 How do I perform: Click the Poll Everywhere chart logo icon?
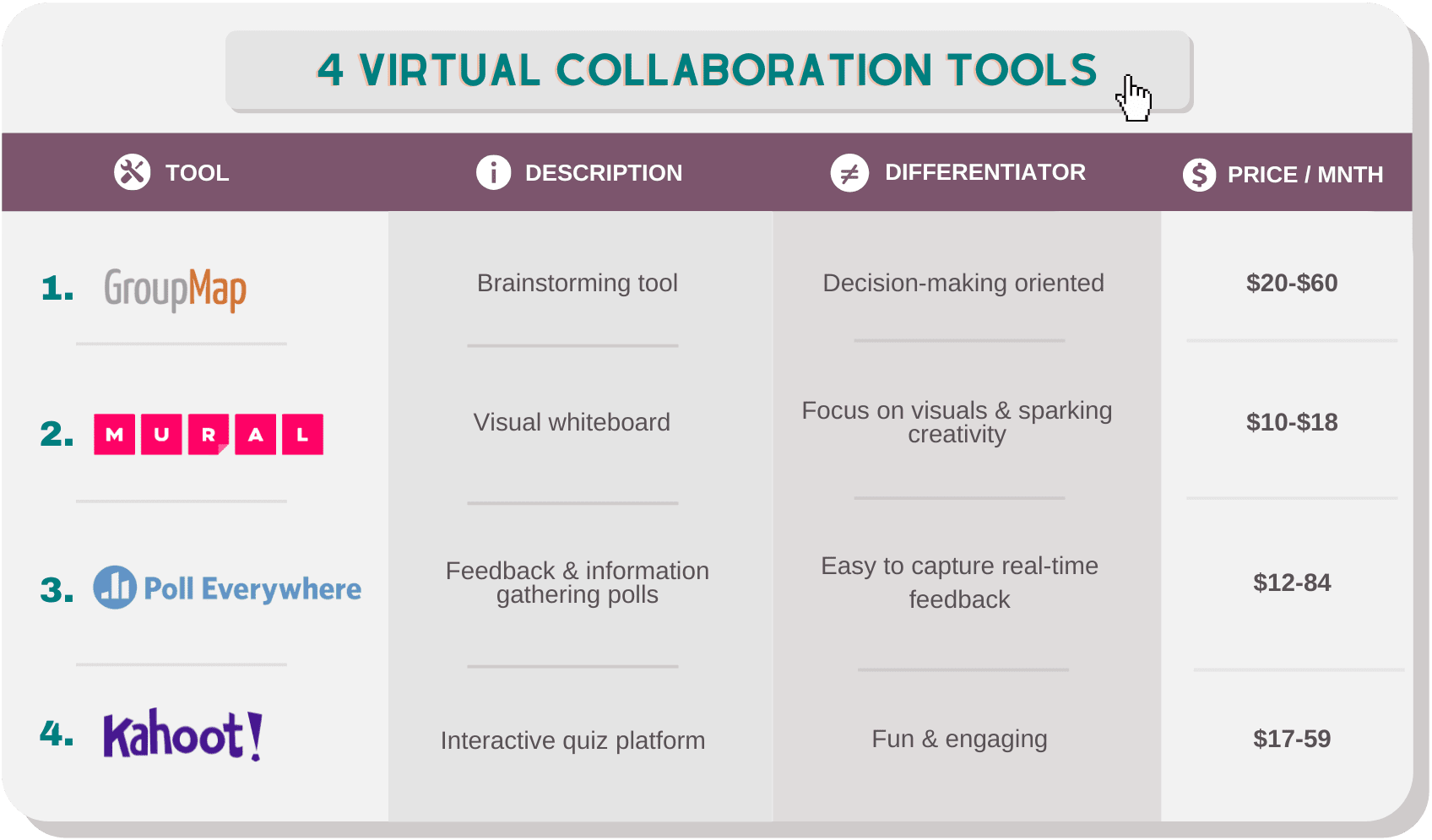pos(115,588)
